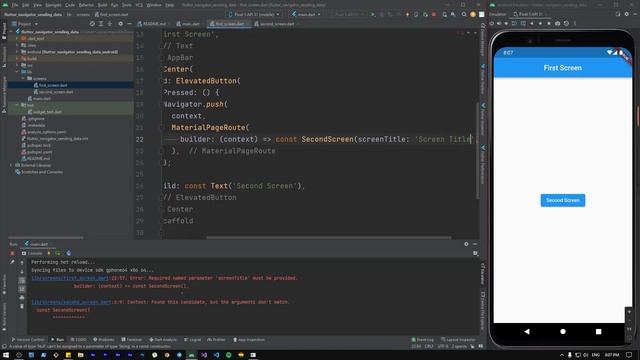
Task: Collapse all icon in Project toolbar
Action: click(x=109, y=24)
